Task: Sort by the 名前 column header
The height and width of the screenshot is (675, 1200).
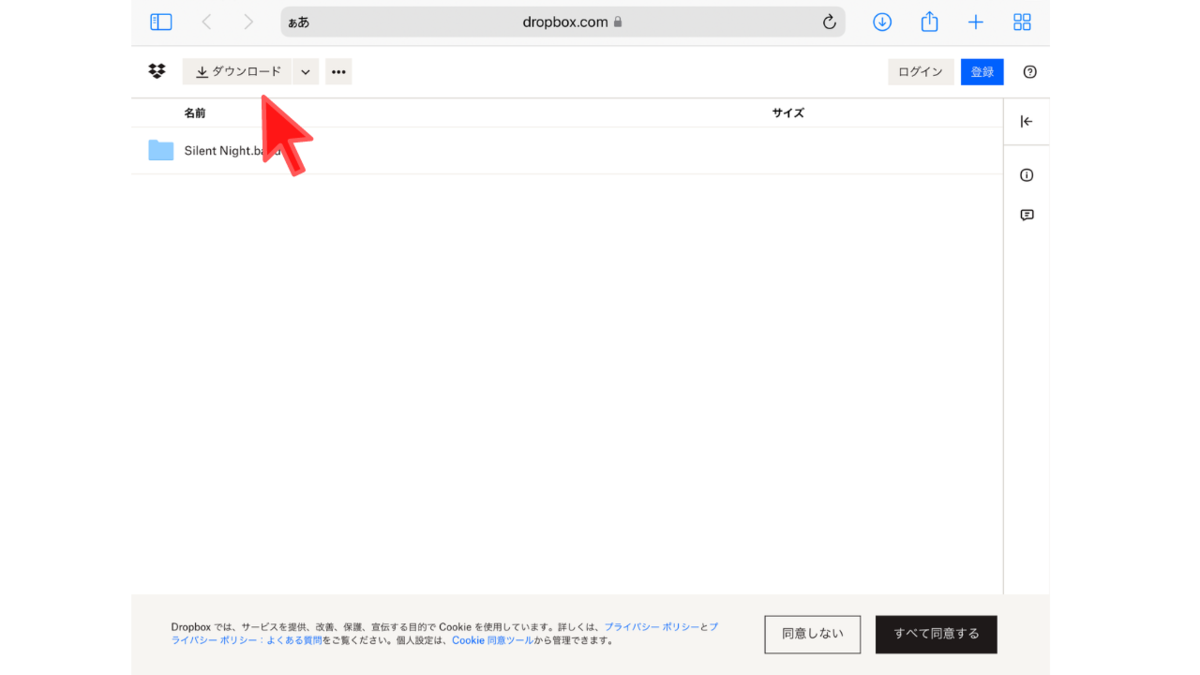Action: (195, 113)
